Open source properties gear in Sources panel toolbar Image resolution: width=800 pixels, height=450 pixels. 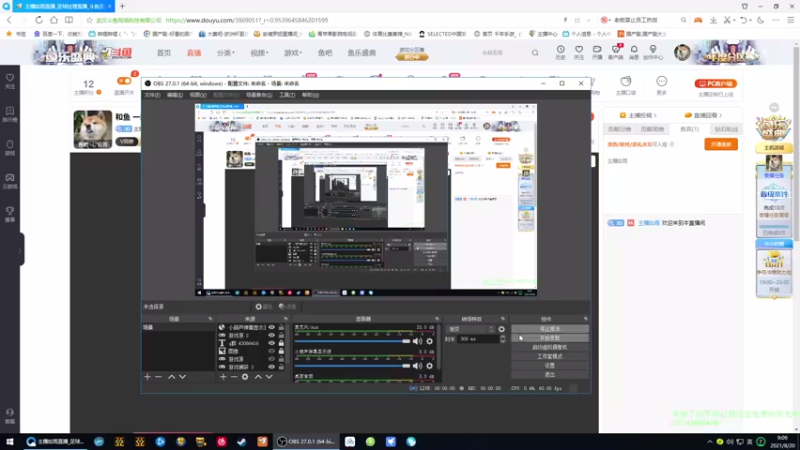click(245, 377)
